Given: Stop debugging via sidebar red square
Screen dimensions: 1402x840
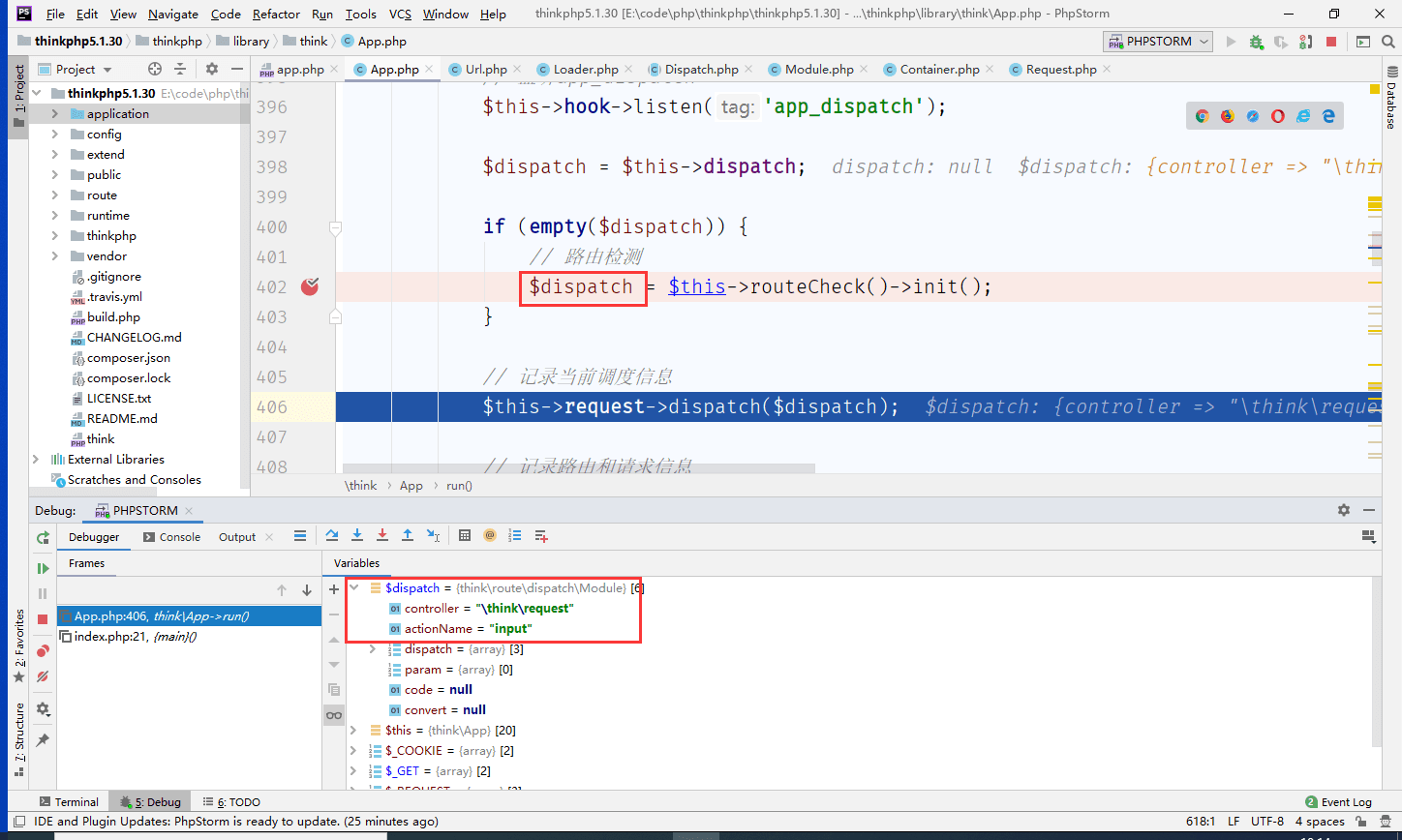Looking at the screenshot, I should click(43, 619).
